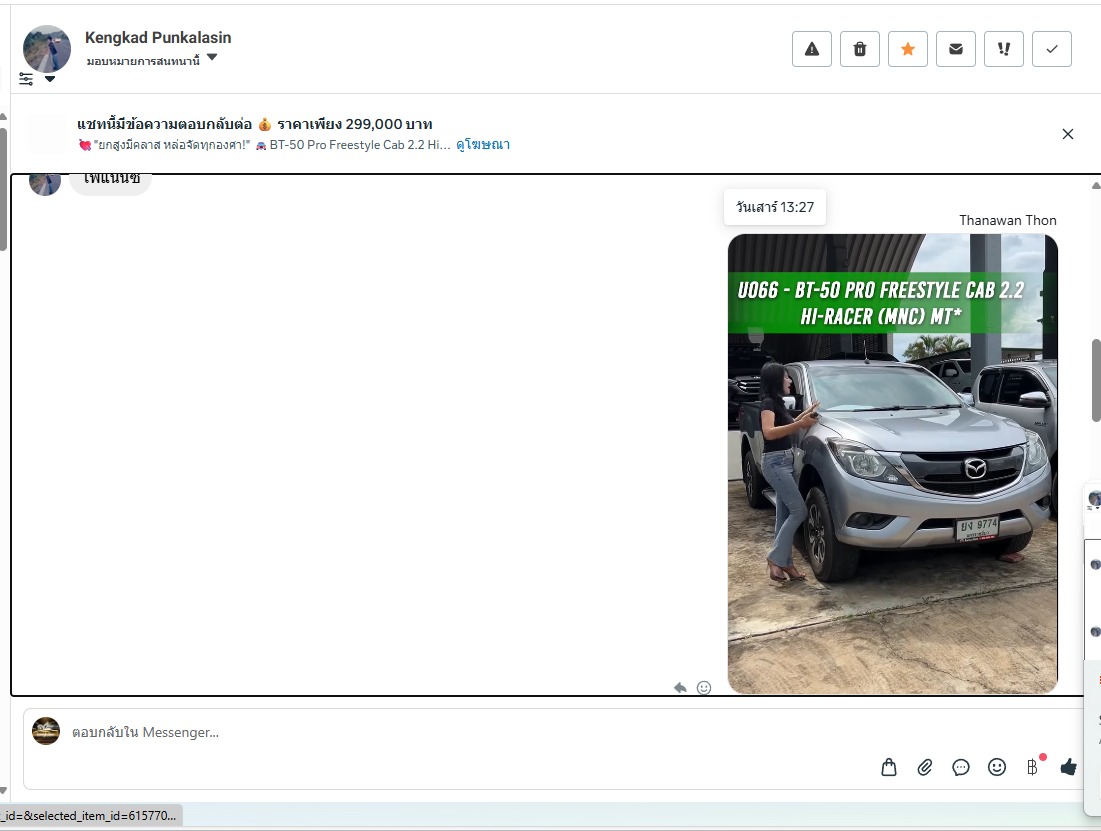Toggle the orange star priority button
The width and height of the screenshot is (1101, 831).
click(x=908, y=49)
